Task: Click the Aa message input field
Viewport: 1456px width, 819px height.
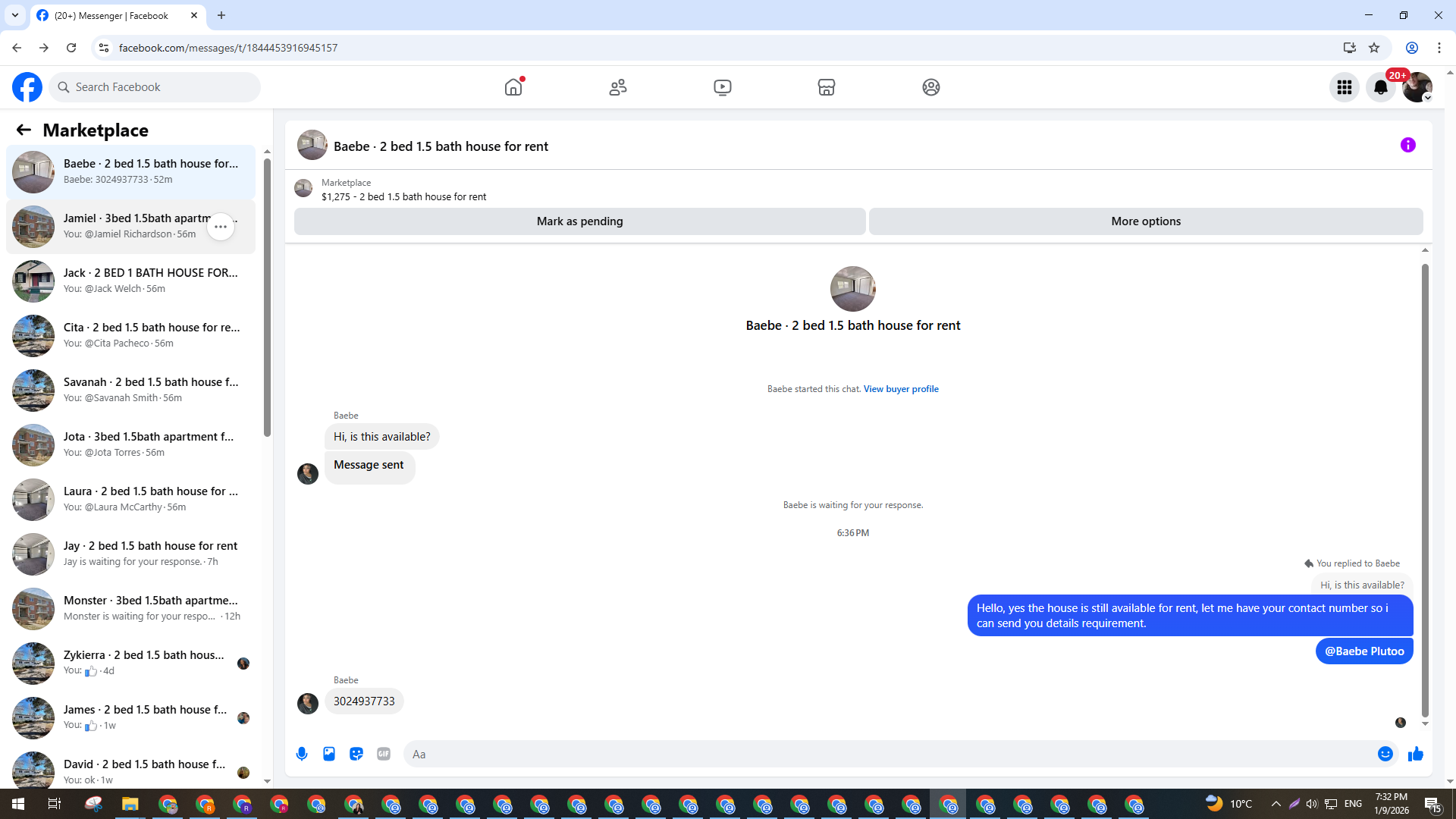Action: click(x=887, y=754)
